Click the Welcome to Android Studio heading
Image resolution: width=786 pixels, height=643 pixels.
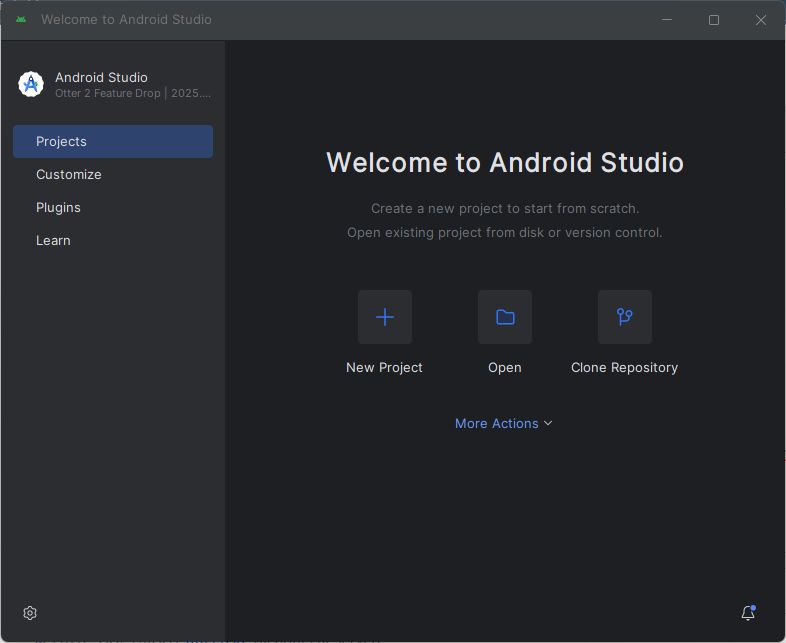[x=505, y=162]
